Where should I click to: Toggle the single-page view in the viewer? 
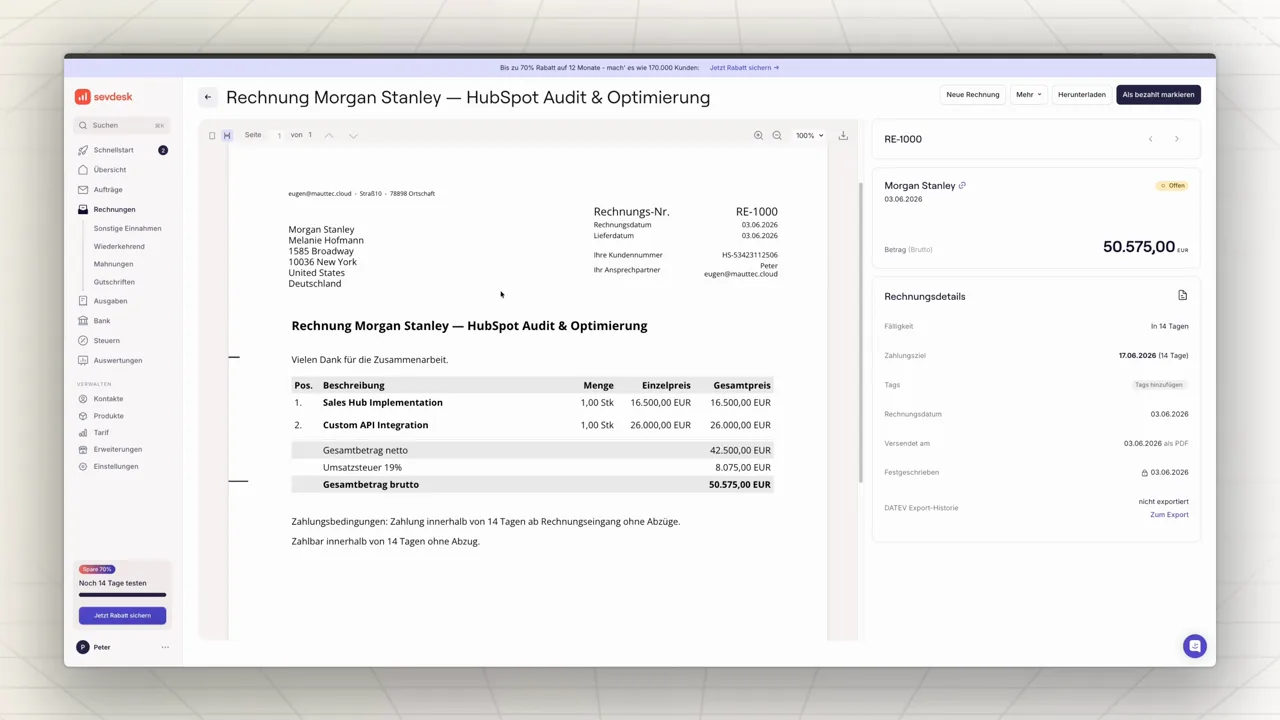212,135
